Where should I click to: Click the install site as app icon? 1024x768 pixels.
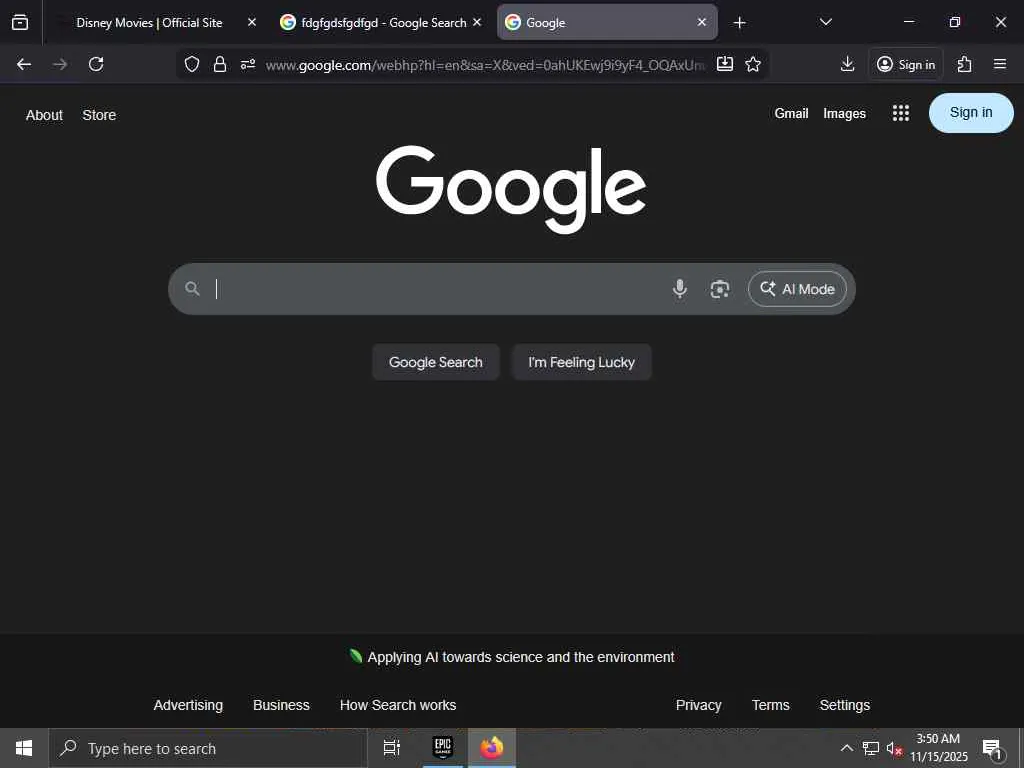(725, 64)
